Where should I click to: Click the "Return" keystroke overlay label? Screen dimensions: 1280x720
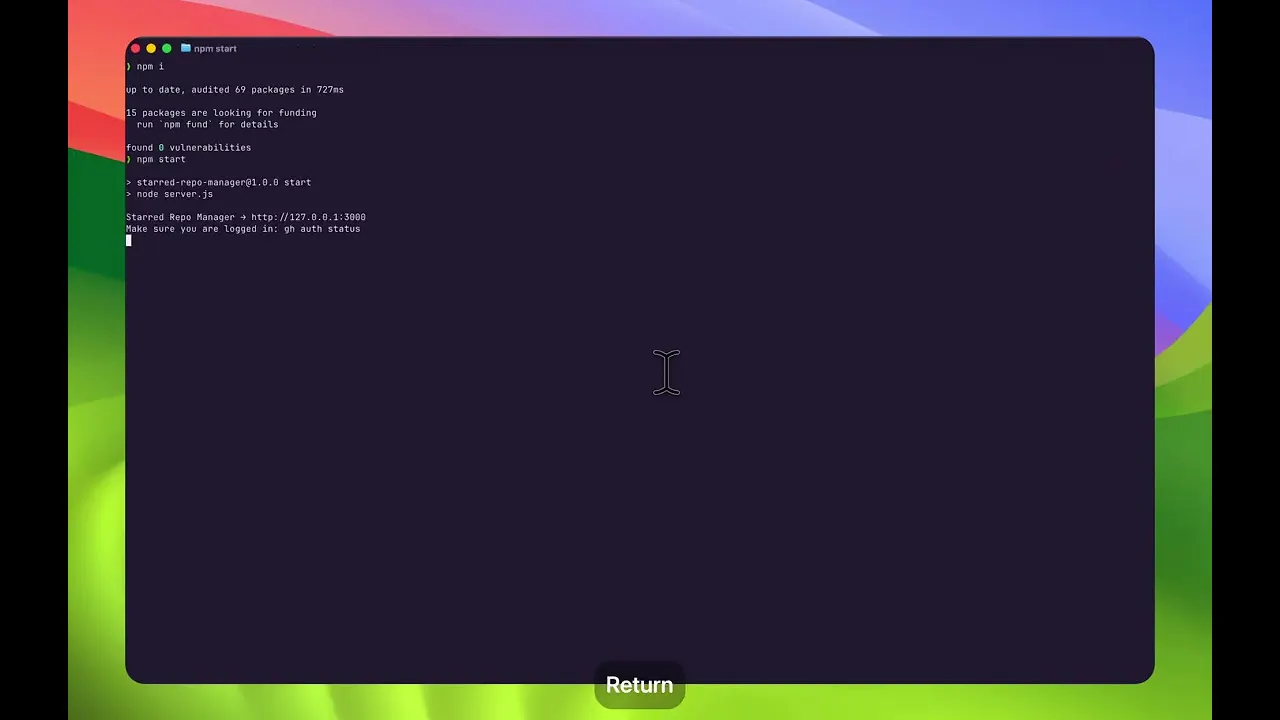click(x=639, y=685)
